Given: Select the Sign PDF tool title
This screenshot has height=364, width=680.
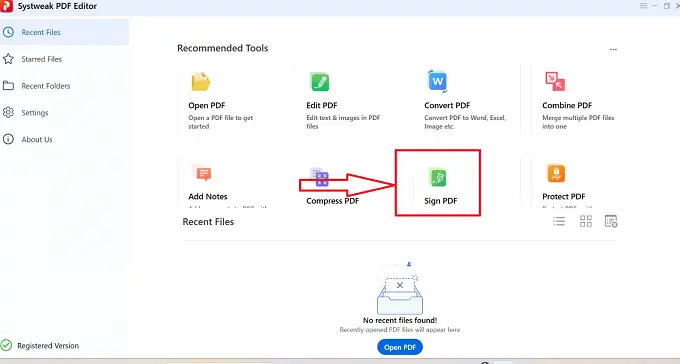Looking at the screenshot, I should tap(441, 201).
